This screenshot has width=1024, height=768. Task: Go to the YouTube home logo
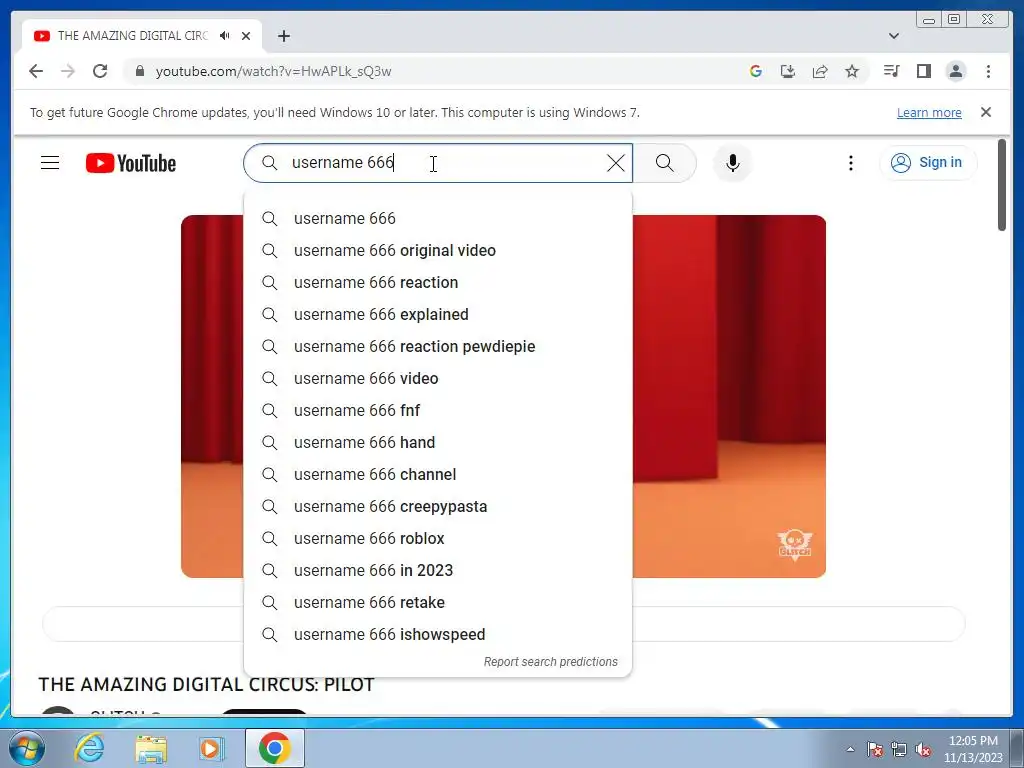click(131, 163)
